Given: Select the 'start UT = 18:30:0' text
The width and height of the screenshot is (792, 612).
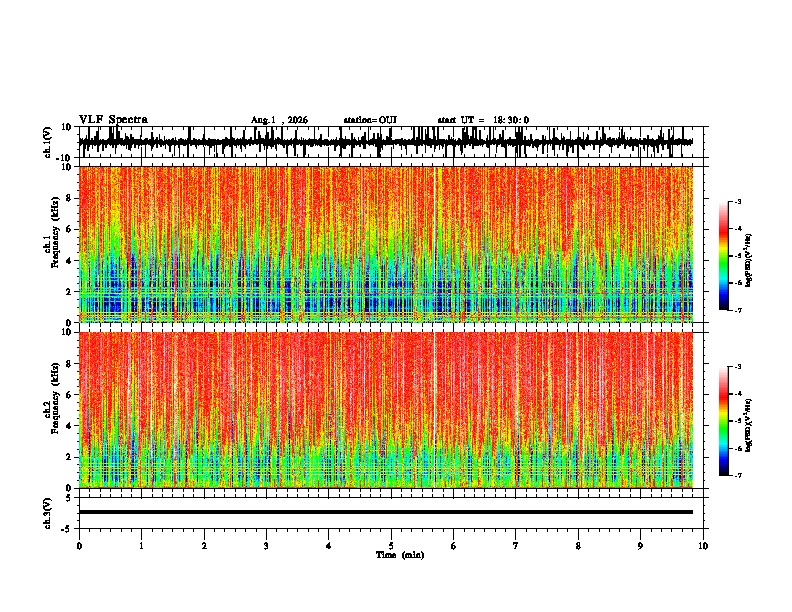Looking at the screenshot, I should coord(483,120).
